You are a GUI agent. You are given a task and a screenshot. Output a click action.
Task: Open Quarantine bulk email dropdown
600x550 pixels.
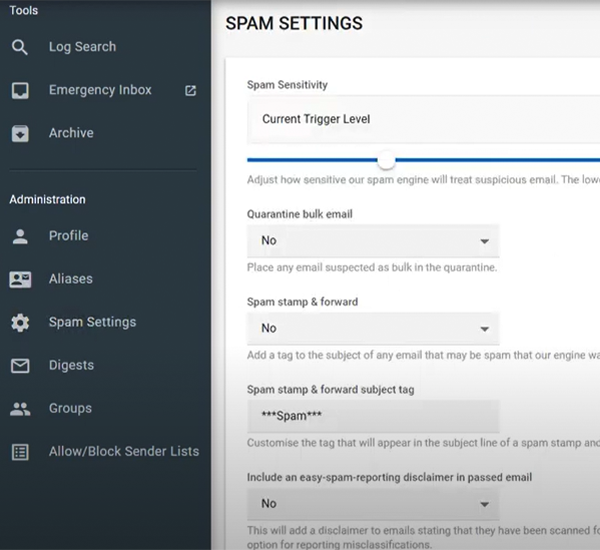373,241
